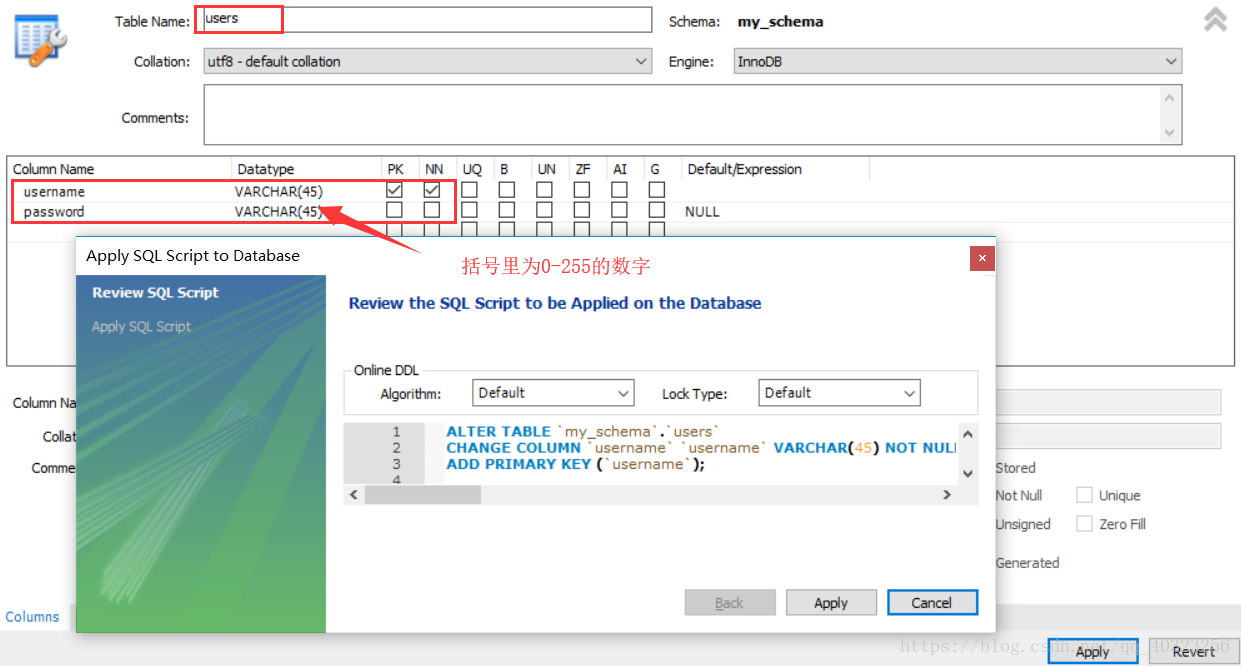The image size is (1241, 666).
Task: Enable AI checkbox for username row
Action: [x=620, y=189]
